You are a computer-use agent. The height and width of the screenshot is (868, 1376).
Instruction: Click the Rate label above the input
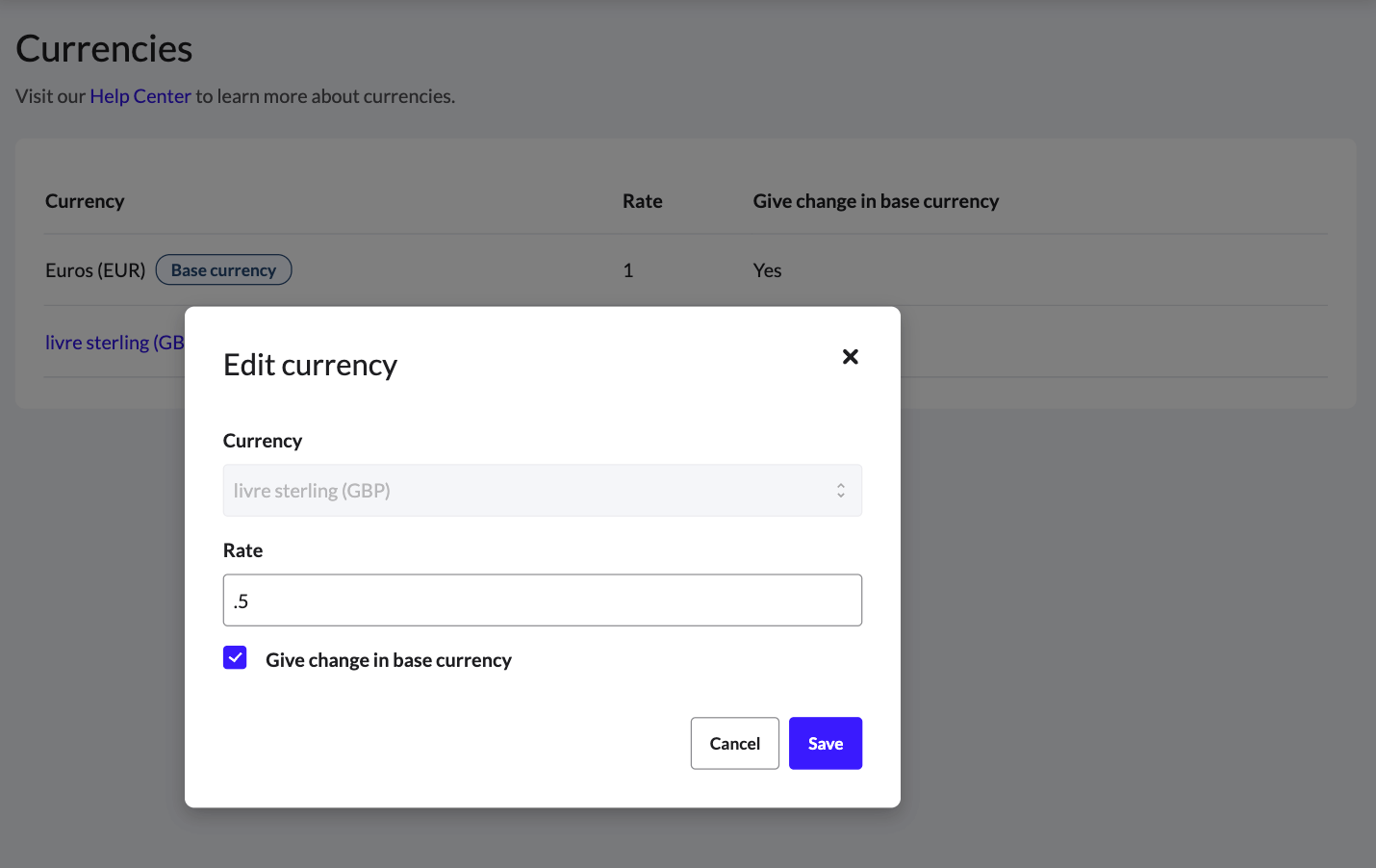pyautogui.click(x=242, y=549)
